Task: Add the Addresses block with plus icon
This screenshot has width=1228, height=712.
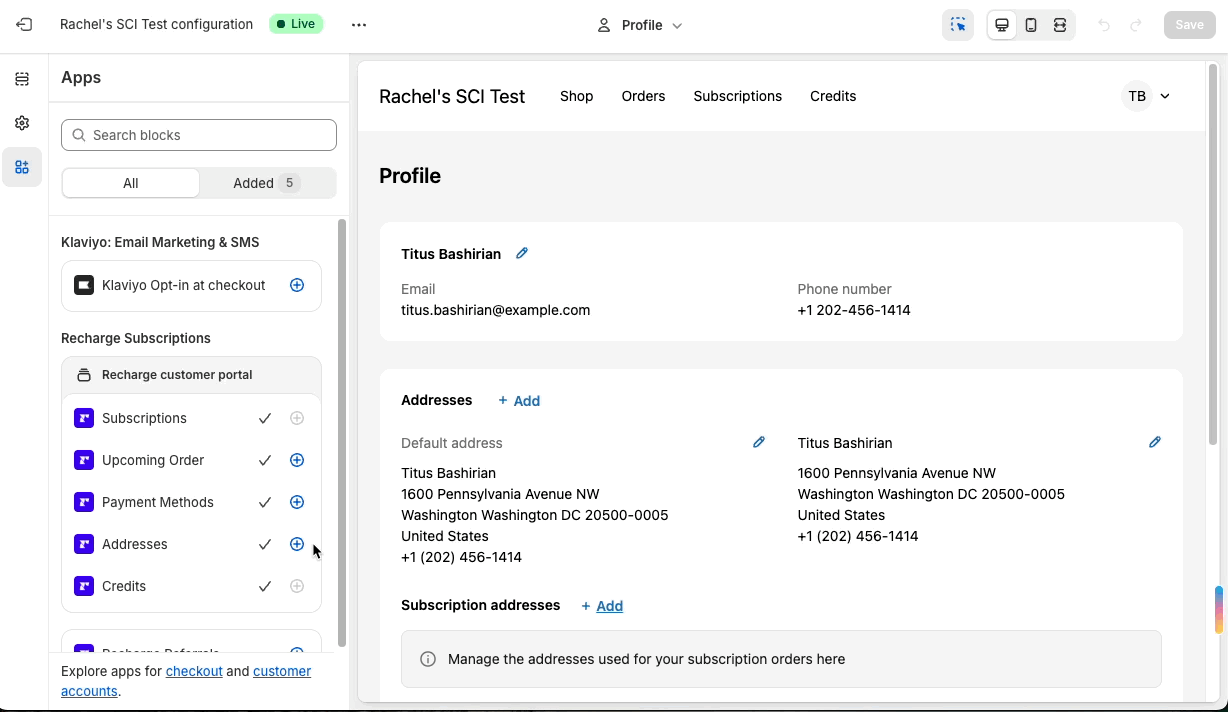Action: point(297,544)
